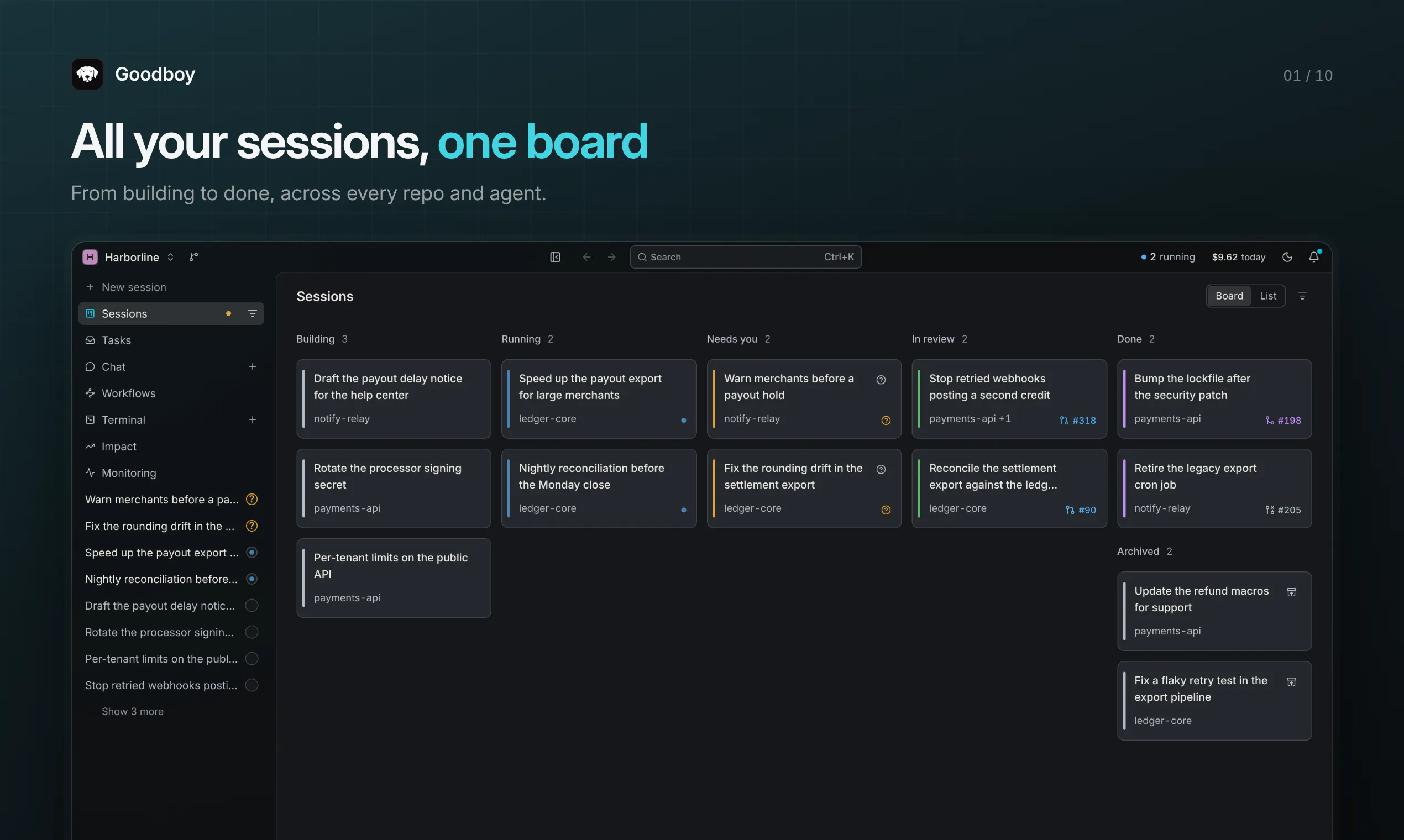
Task: Open pull request #90 link
Action: [1081, 510]
